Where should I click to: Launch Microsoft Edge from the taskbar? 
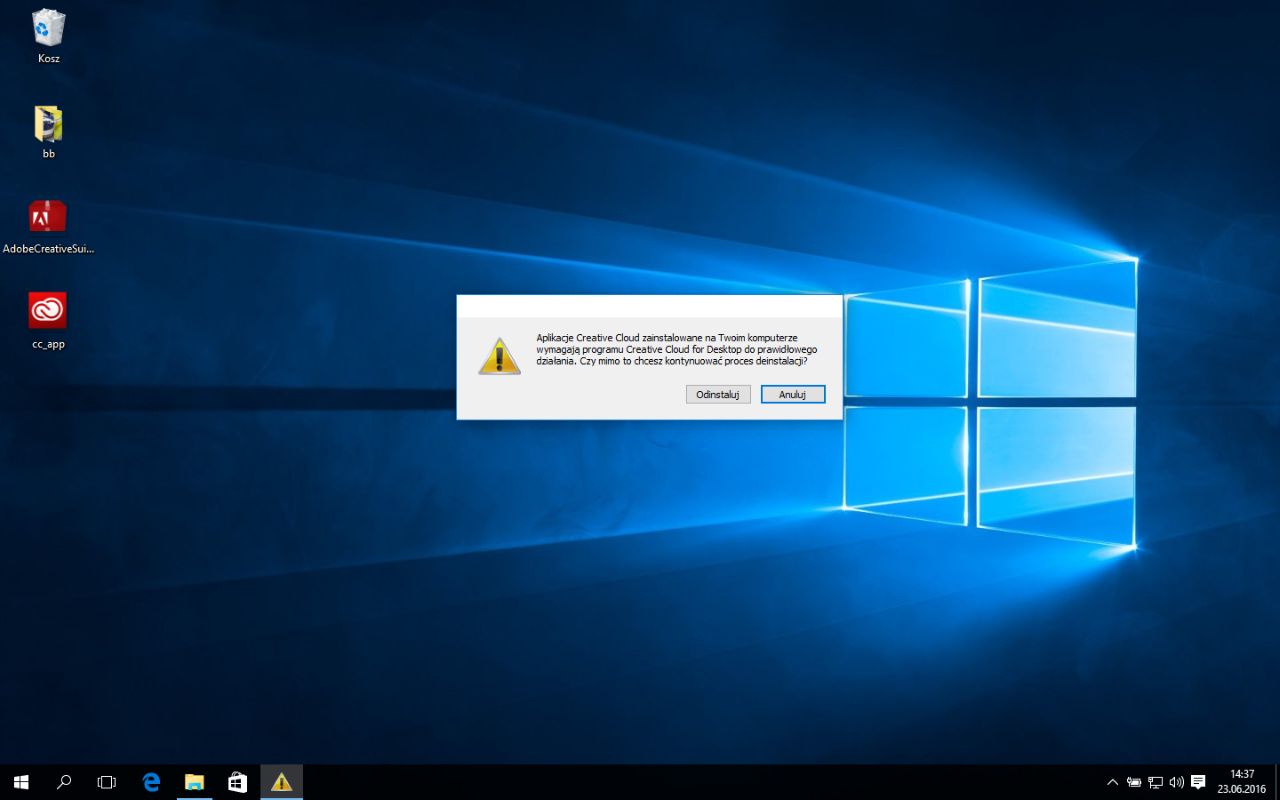pyautogui.click(x=151, y=782)
